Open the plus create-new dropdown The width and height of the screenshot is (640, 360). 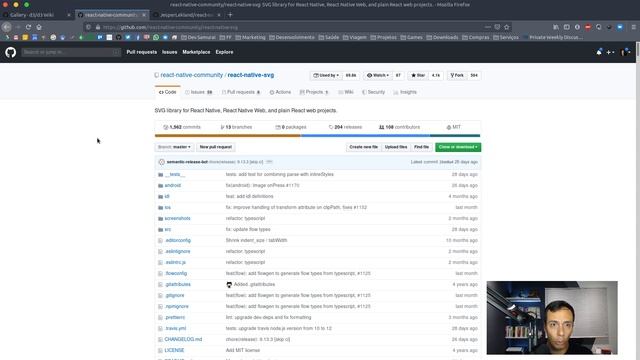(610, 52)
